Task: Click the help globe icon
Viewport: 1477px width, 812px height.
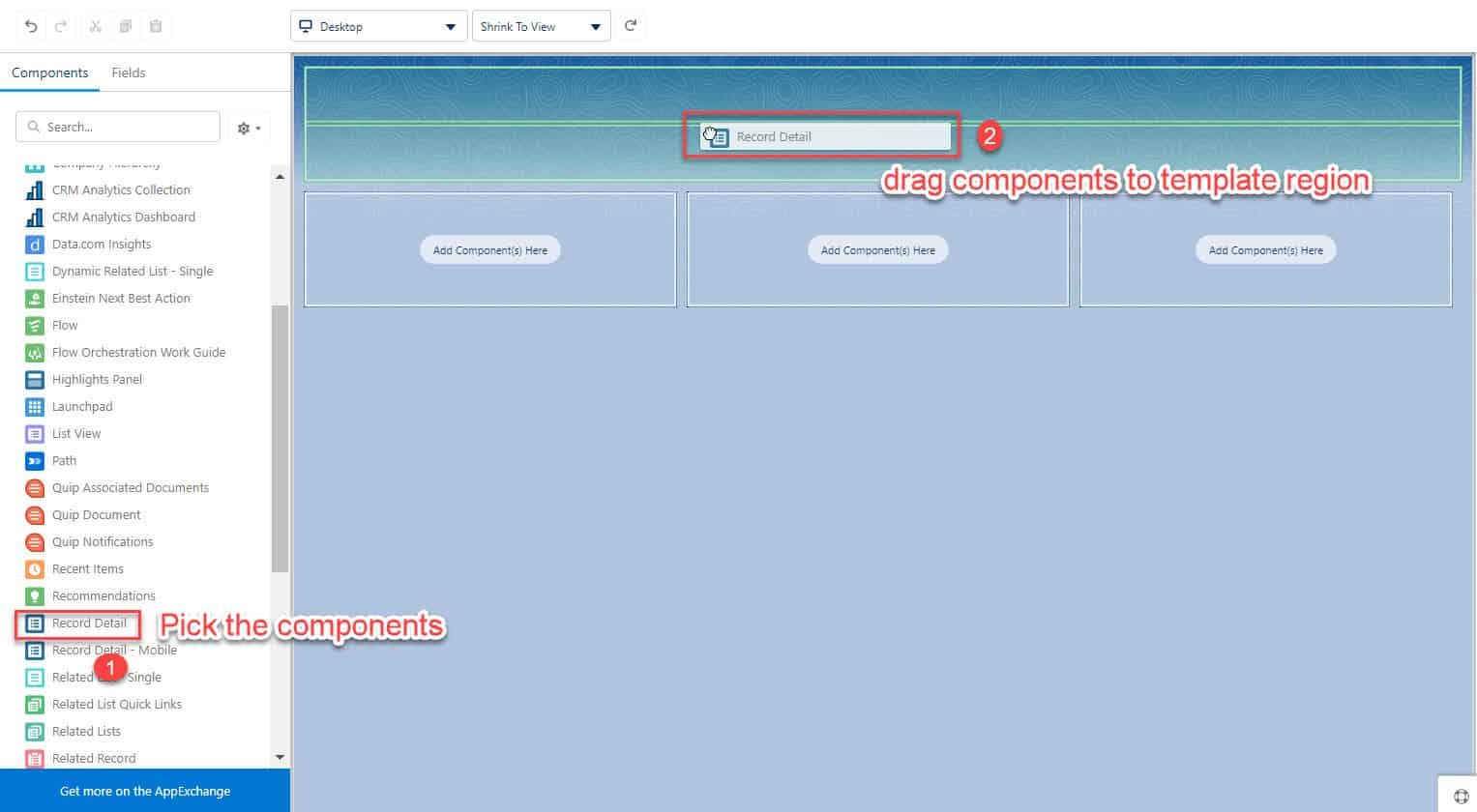Action: pyautogui.click(x=1461, y=796)
